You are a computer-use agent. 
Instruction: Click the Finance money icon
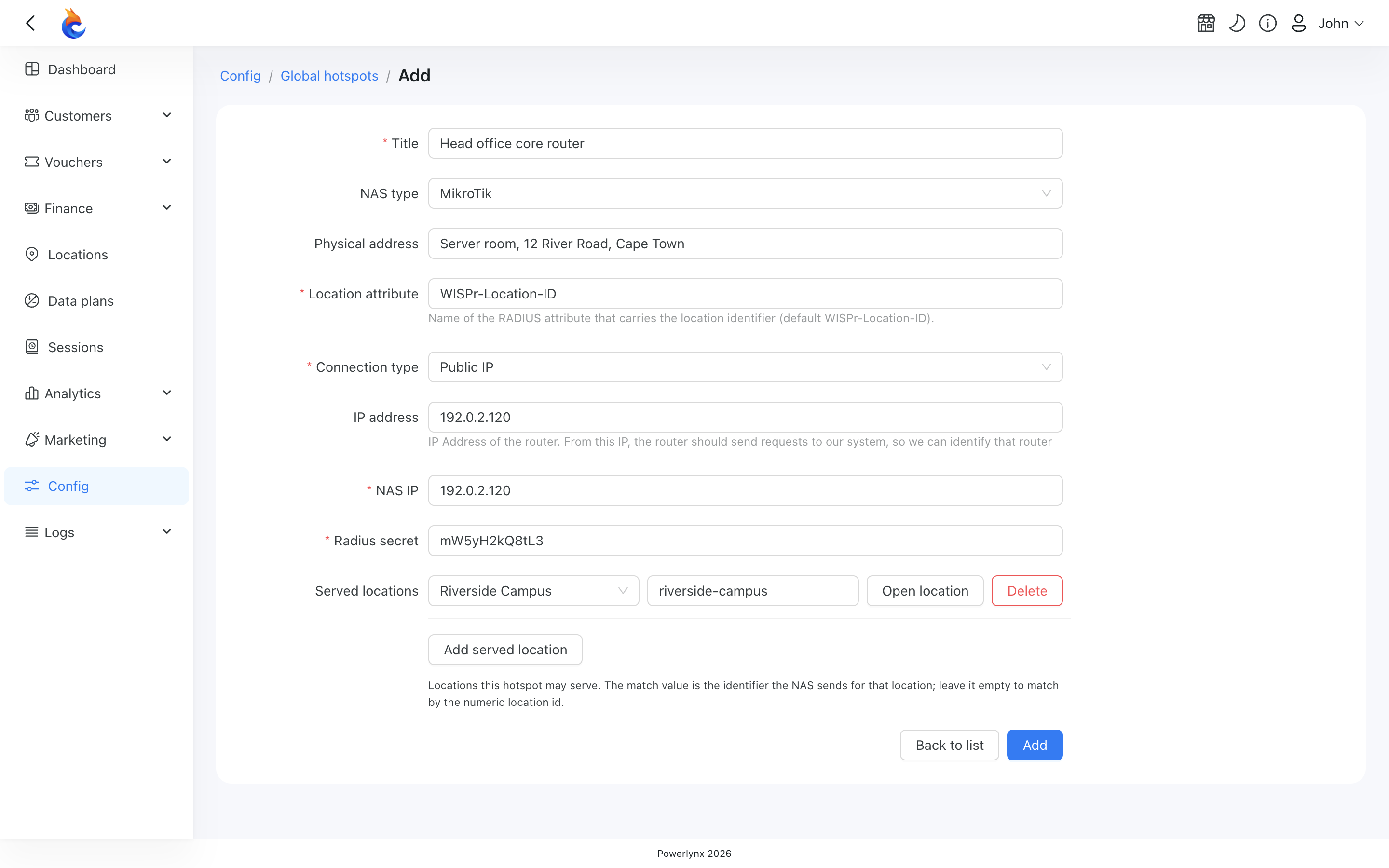31,208
